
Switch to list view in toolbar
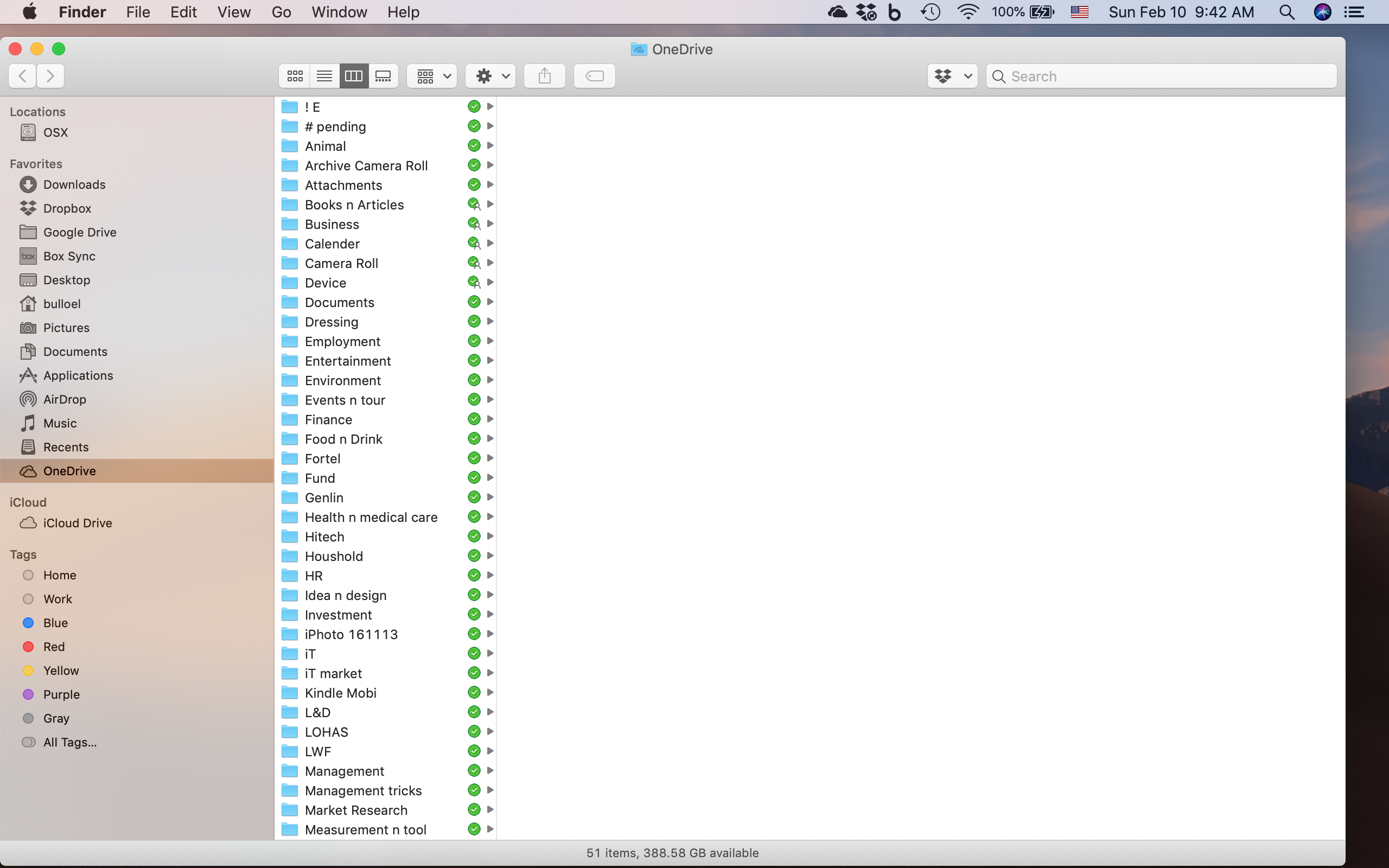point(324,76)
